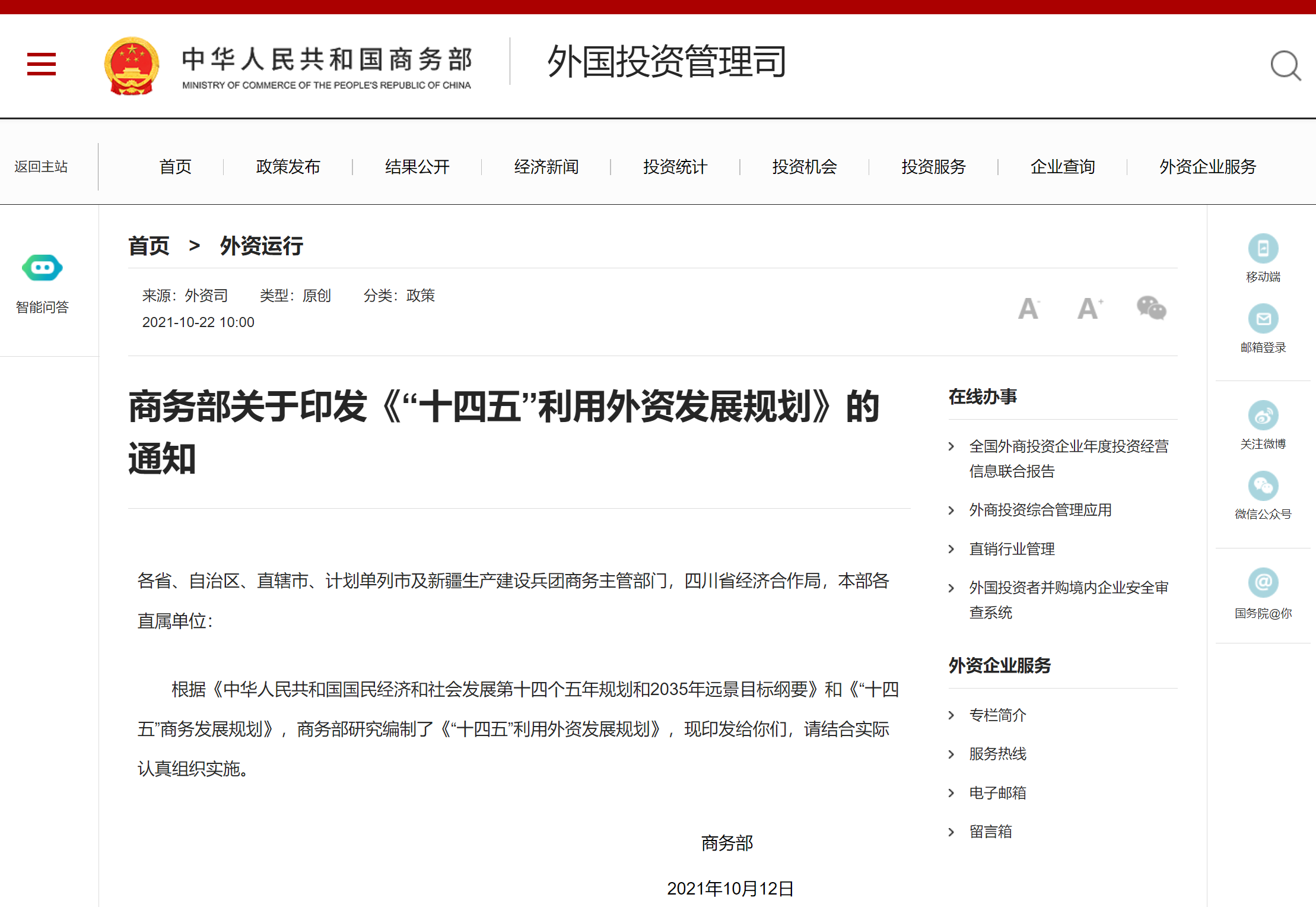Decrease the article font size
Image resolution: width=1316 pixels, height=907 pixels.
coord(1028,308)
